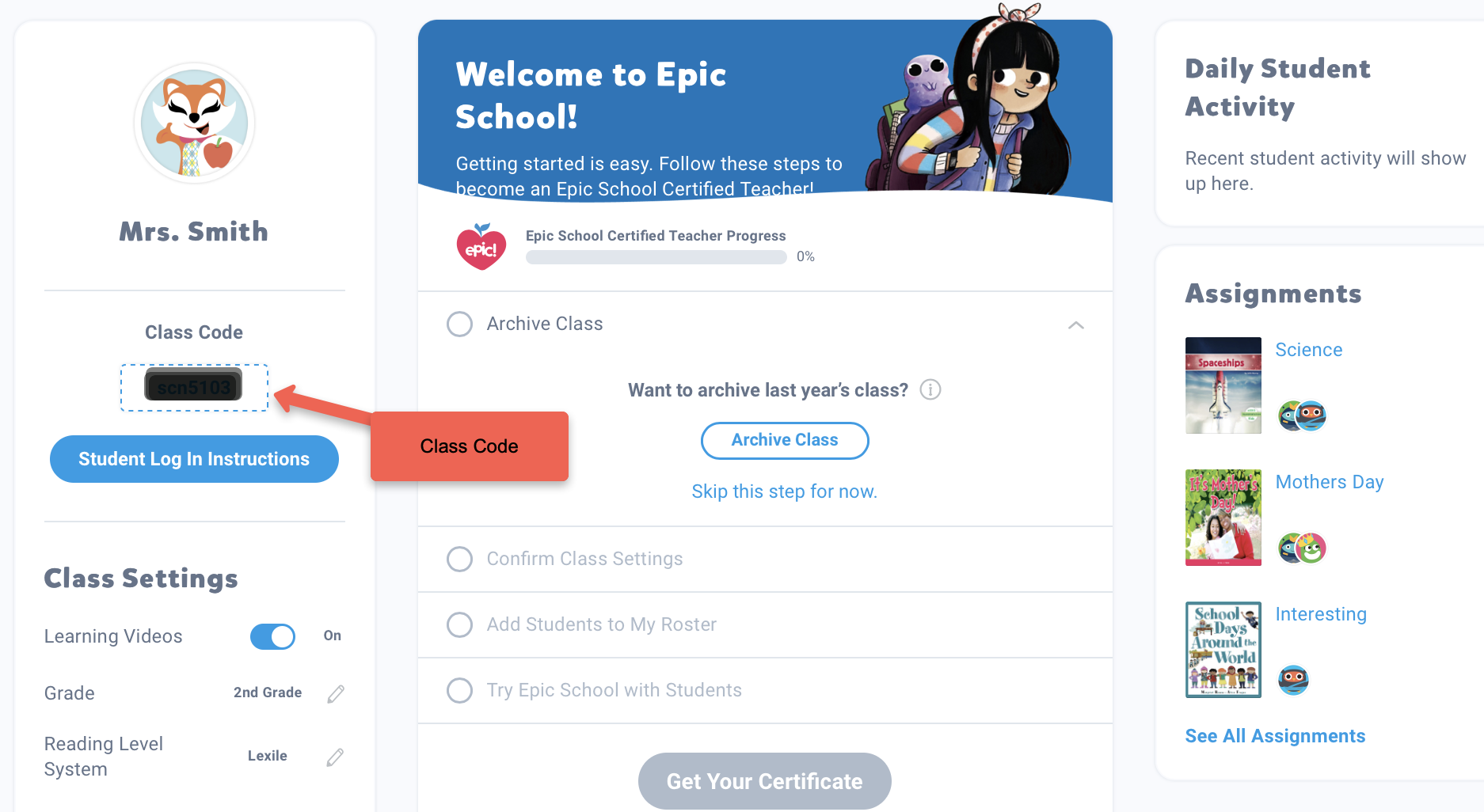The height and width of the screenshot is (812, 1484).
Task: Select the Confirm Class Settings radio circle
Action: click(x=460, y=559)
